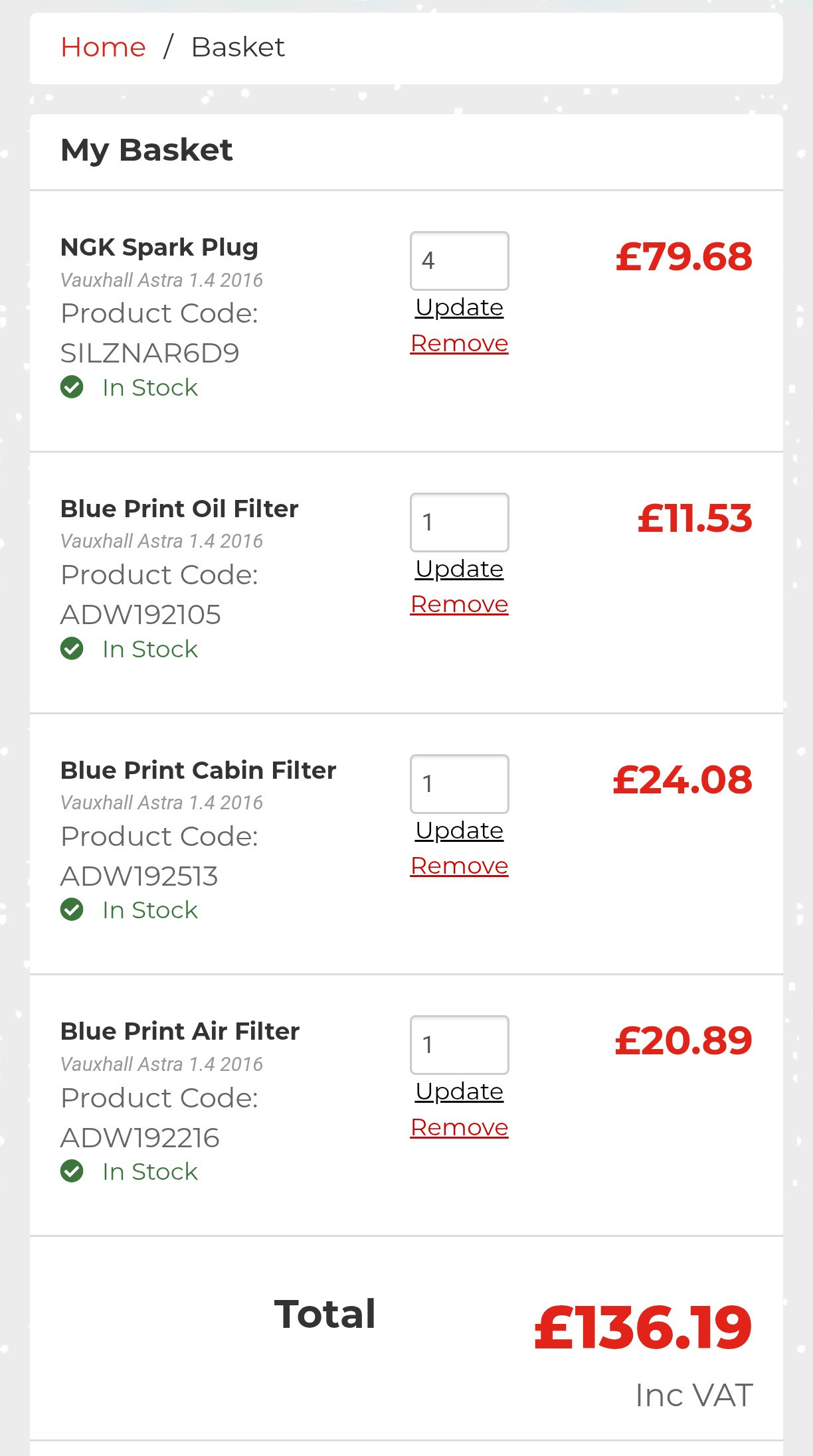Remove Blue Print Oil Filter from basket
Image resolution: width=813 pixels, height=1456 pixels.
click(459, 604)
